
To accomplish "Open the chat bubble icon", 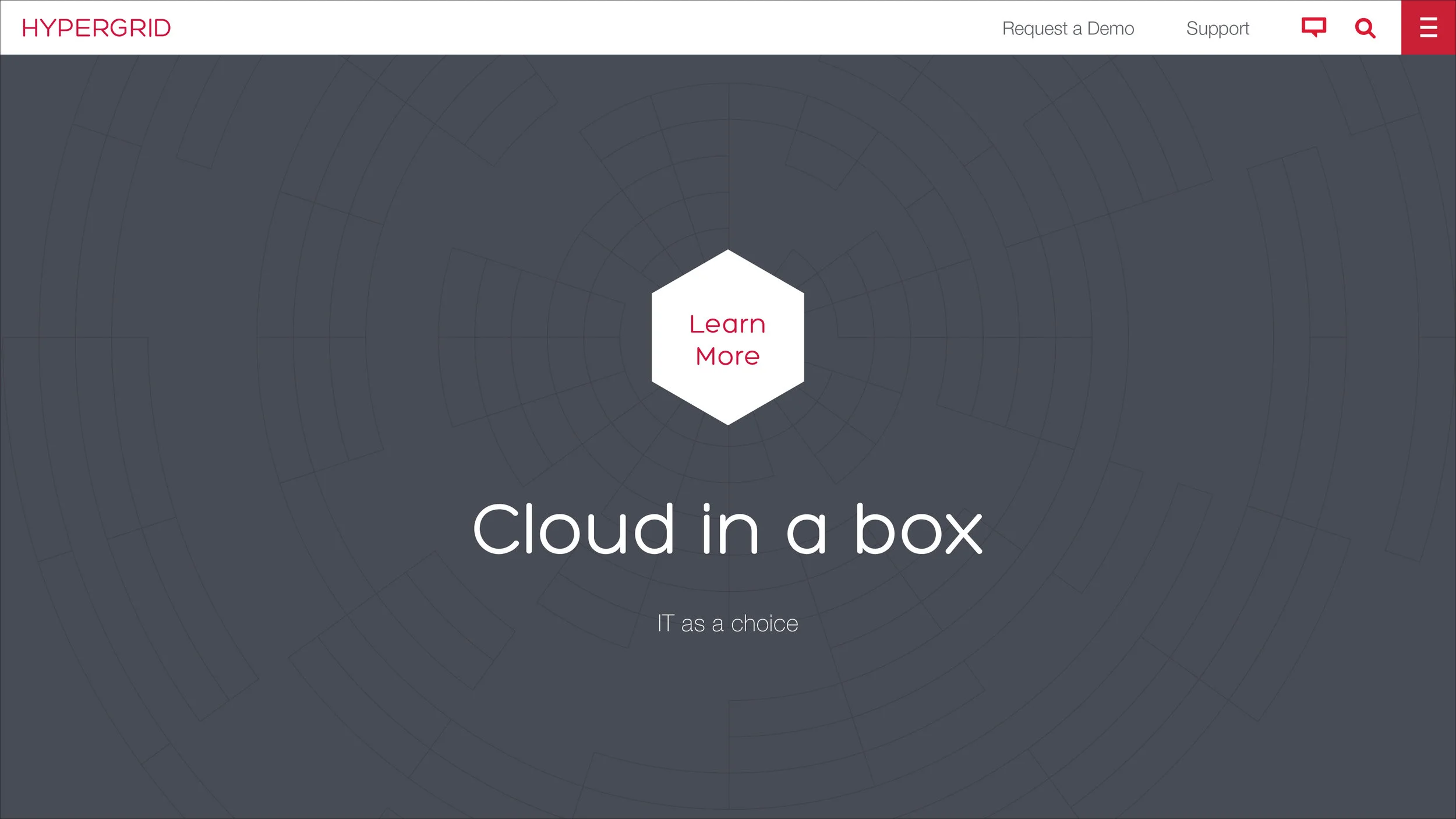I will coord(1314,27).
